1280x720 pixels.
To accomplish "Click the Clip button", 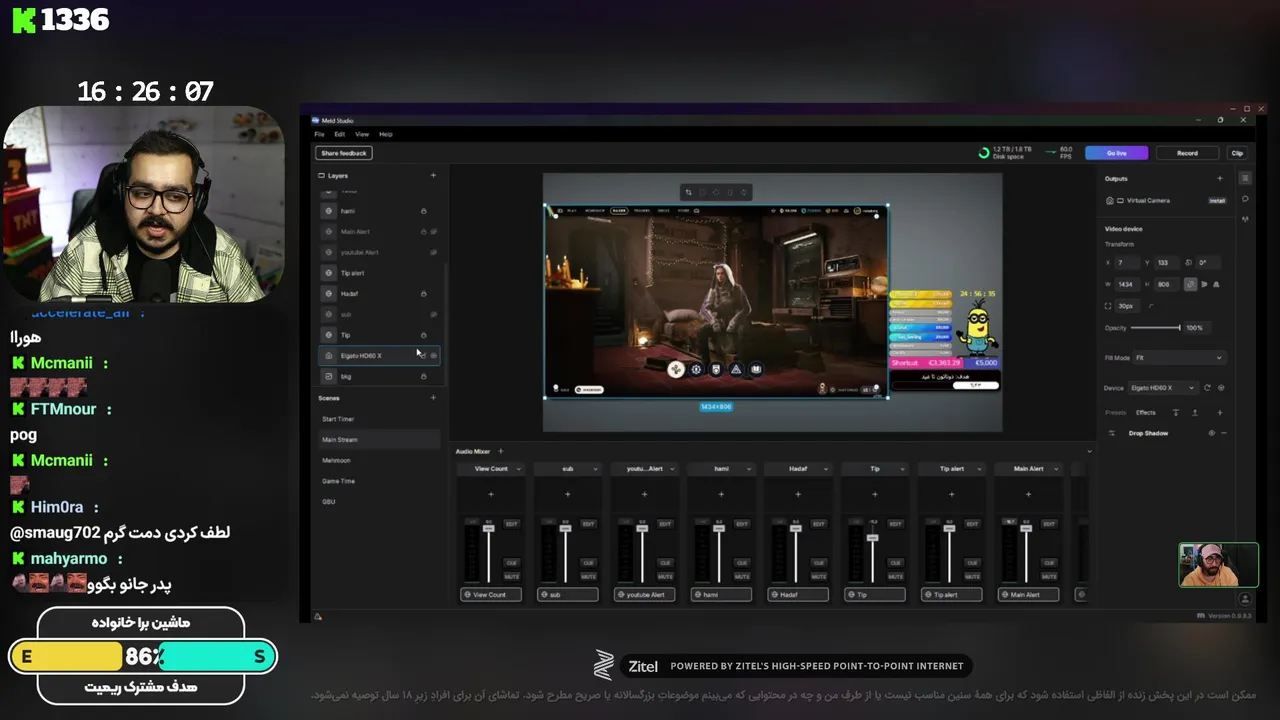I will pyautogui.click(x=1237, y=153).
